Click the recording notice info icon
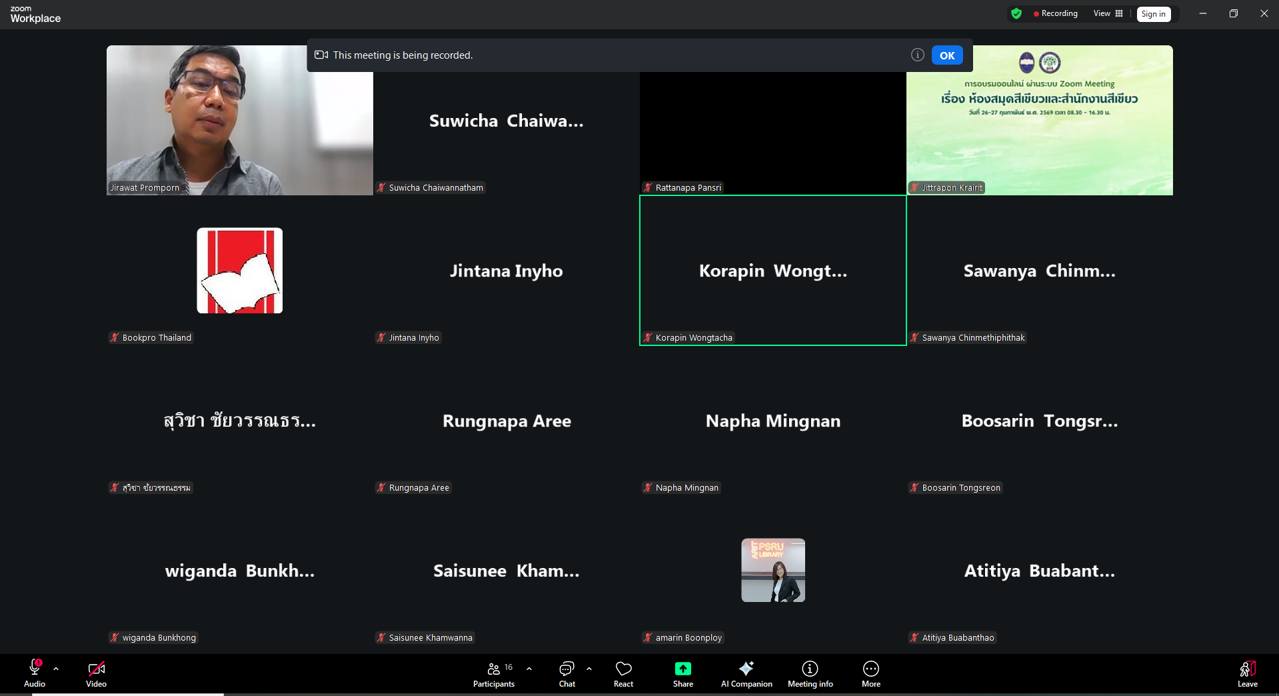This screenshot has height=696, width=1279. click(917, 55)
